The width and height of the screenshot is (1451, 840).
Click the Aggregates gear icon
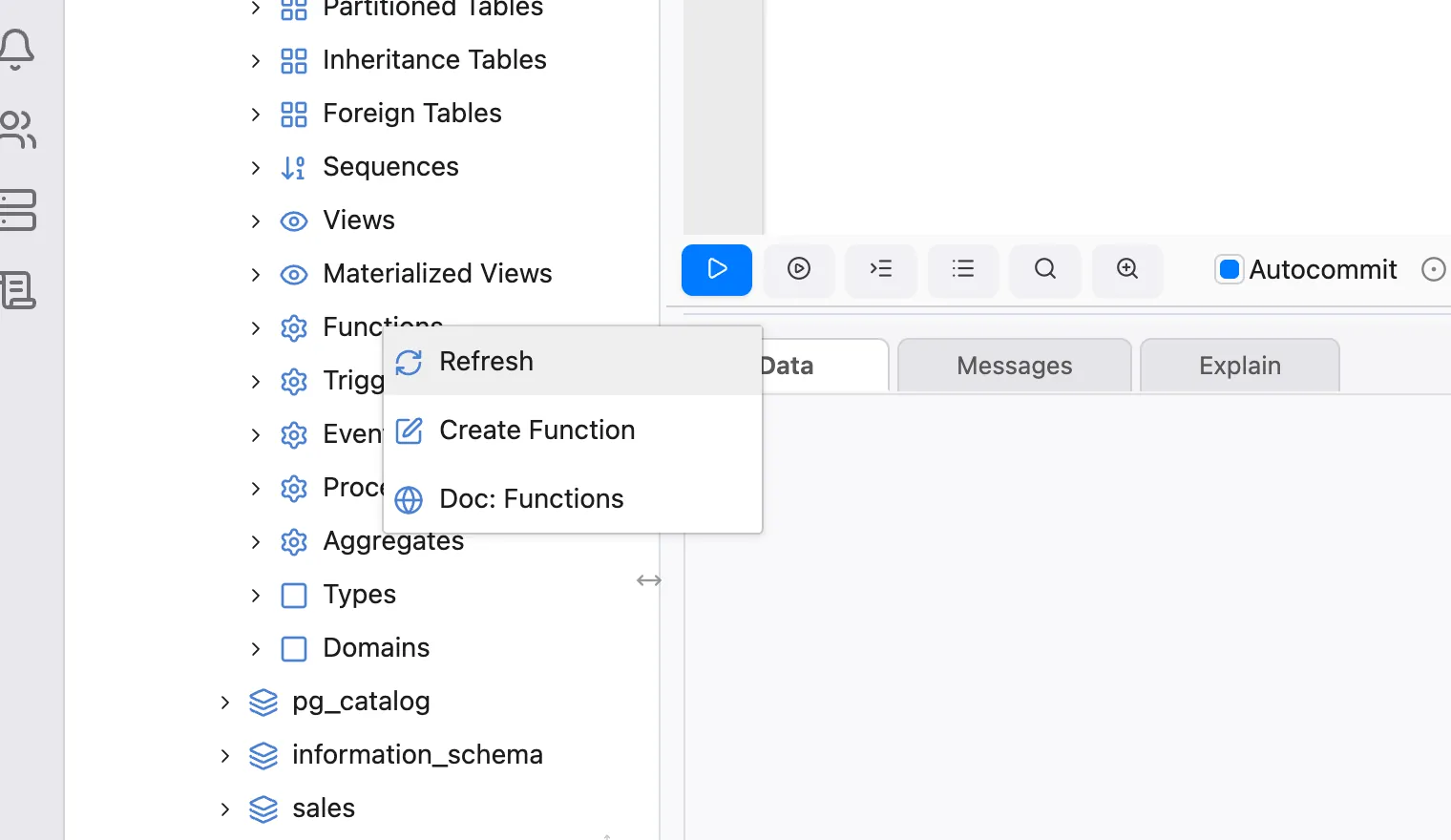pyautogui.click(x=294, y=542)
